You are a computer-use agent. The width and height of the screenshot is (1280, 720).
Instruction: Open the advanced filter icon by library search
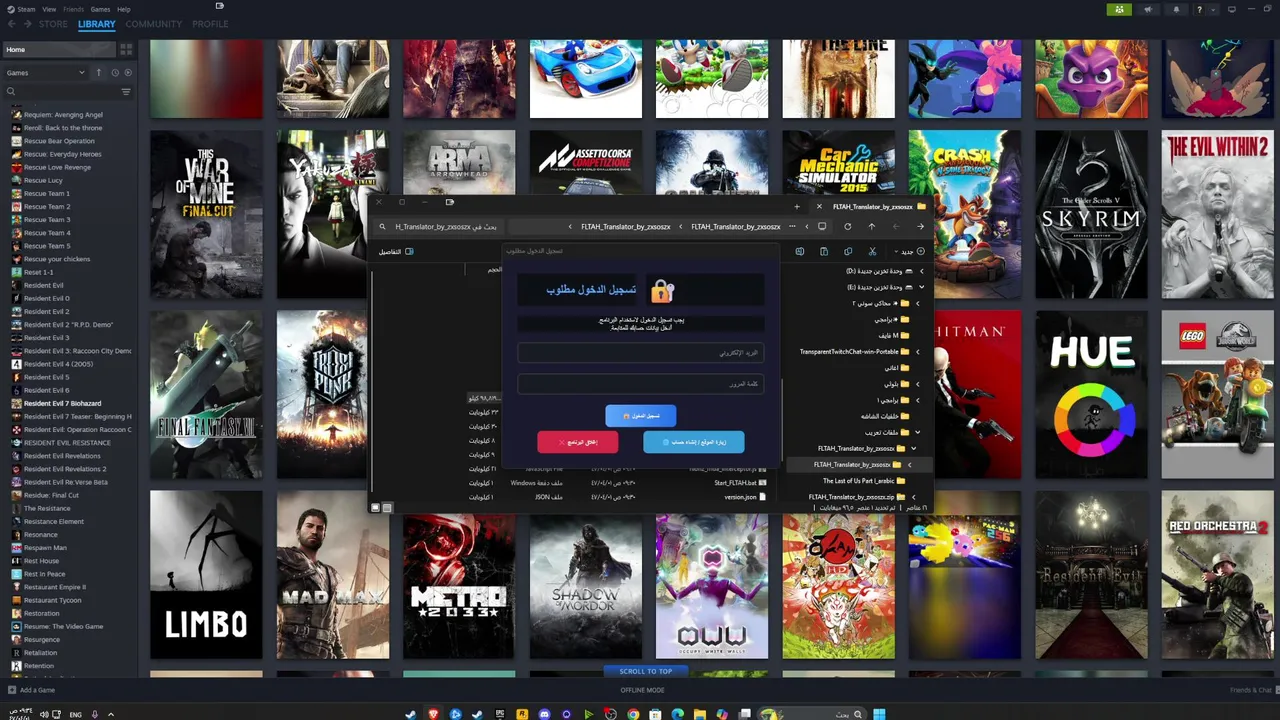click(126, 92)
